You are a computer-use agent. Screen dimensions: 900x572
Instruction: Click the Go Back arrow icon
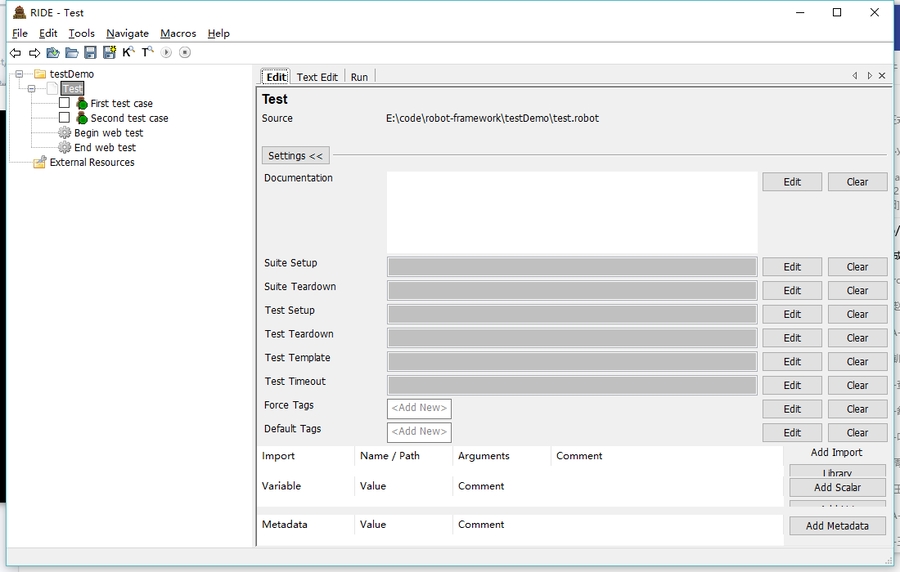[x=15, y=53]
